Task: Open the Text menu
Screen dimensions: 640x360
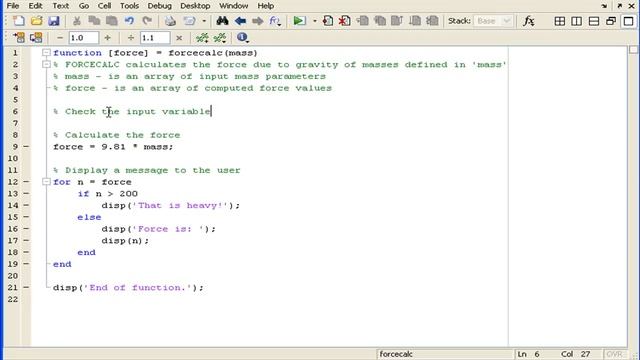Action: pyautogui.click(x=60, y=6)
